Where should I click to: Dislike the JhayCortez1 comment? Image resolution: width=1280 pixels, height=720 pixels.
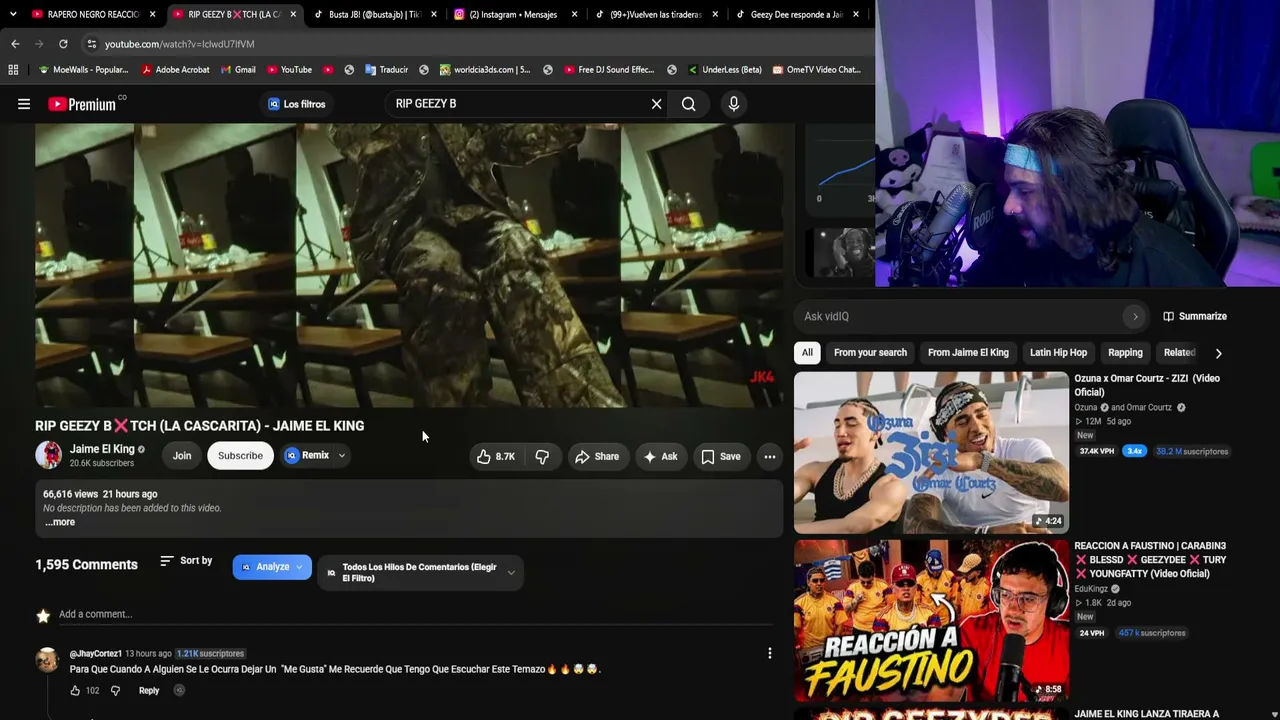point(115,690)
